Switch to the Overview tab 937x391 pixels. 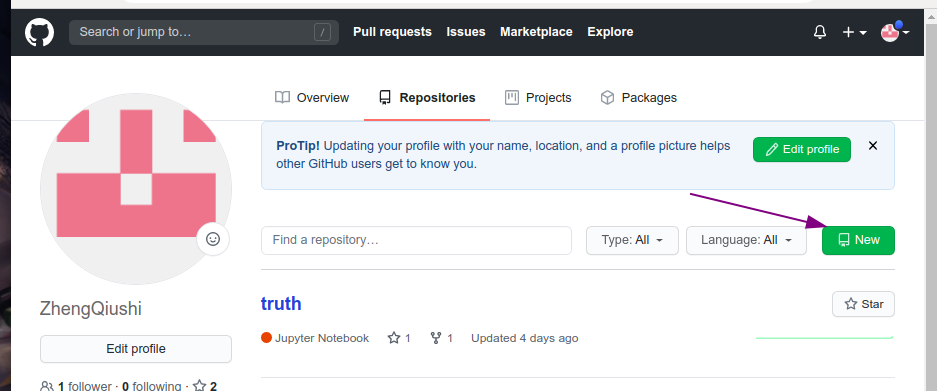point(312,97)
